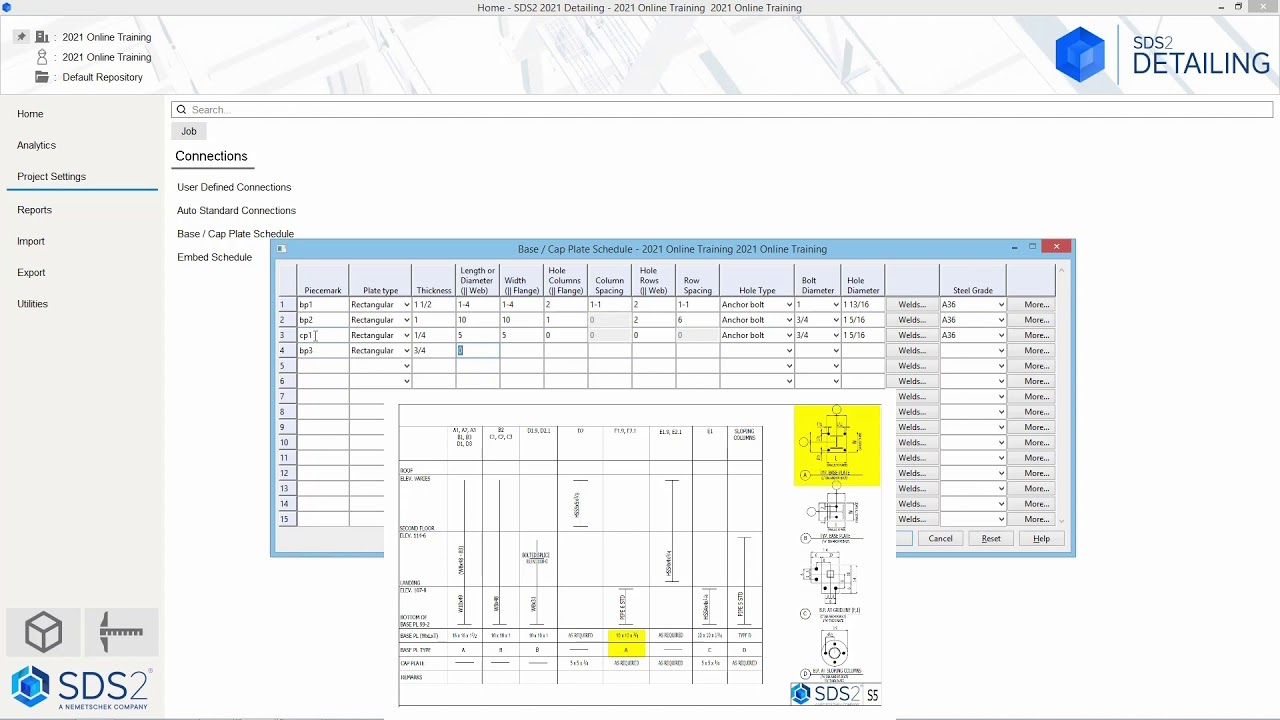1280x720 pixels.
Task: Click the magnifier icon in the search bar
Action: (x=181, y=110)
